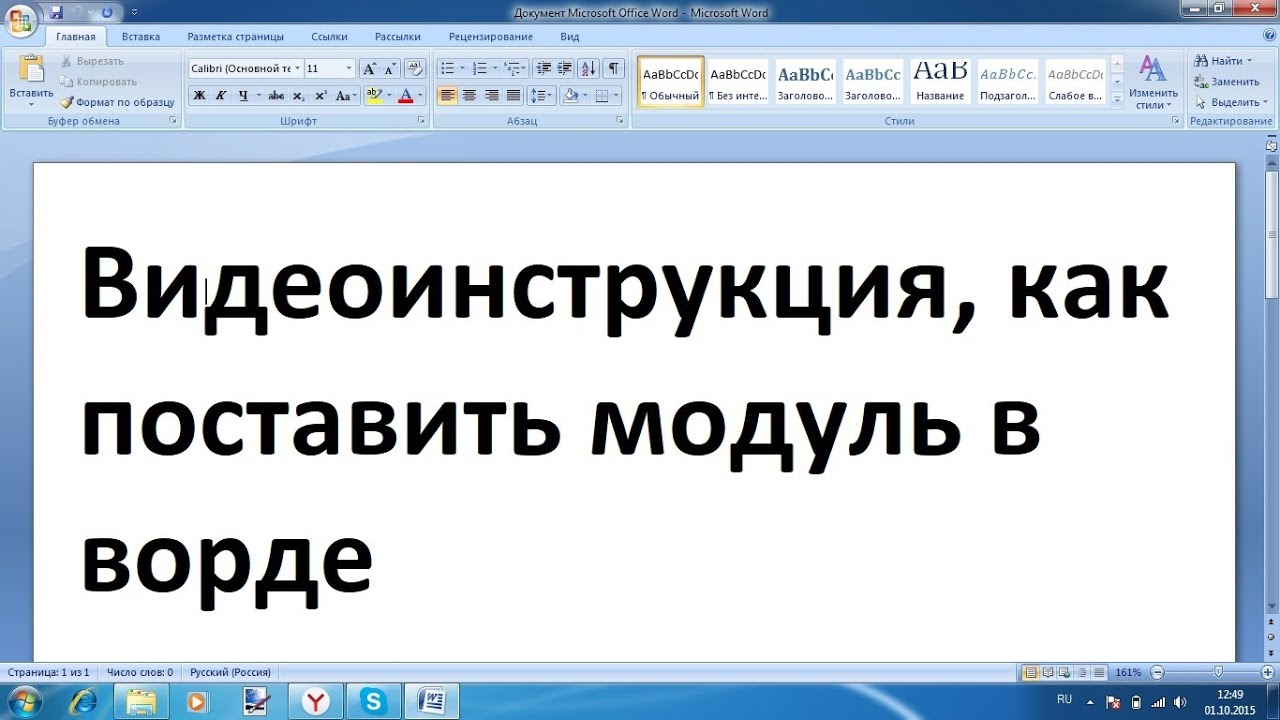Grow font size with the large A icon
The height and width of the screenshot is (720, 1280).
tap(369, 68)
